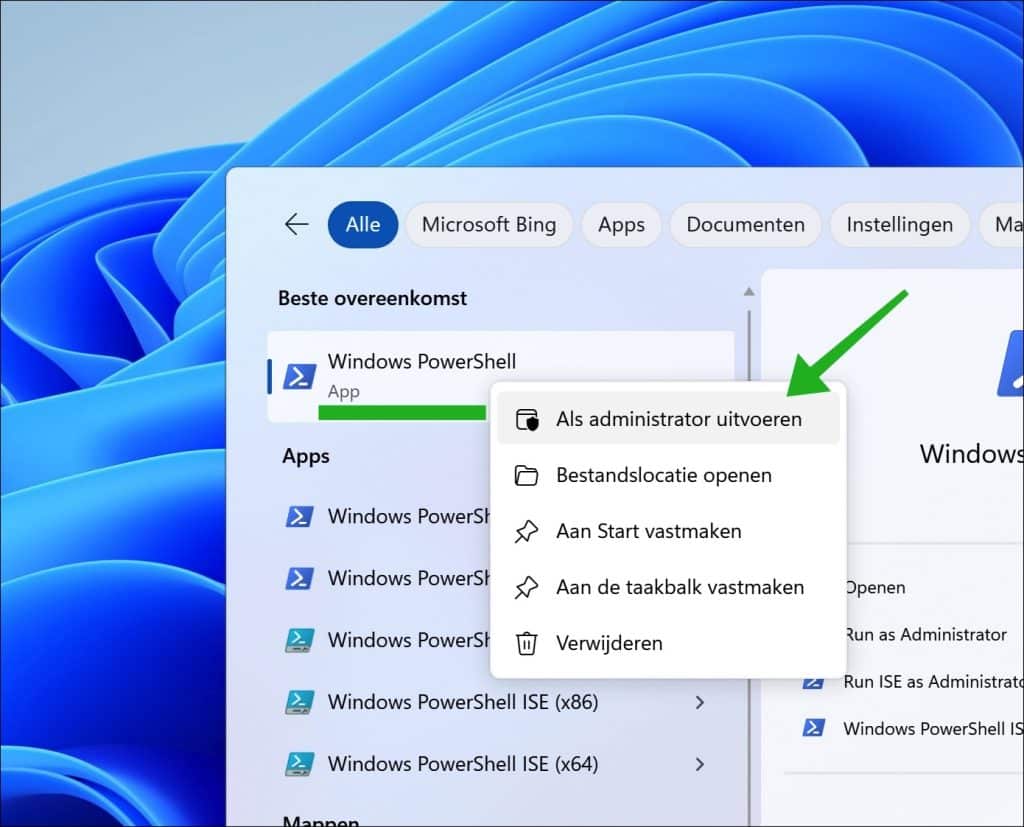
Task: Click PowerShell icon in Beste overeenkomst
Action: pos(299,377)
